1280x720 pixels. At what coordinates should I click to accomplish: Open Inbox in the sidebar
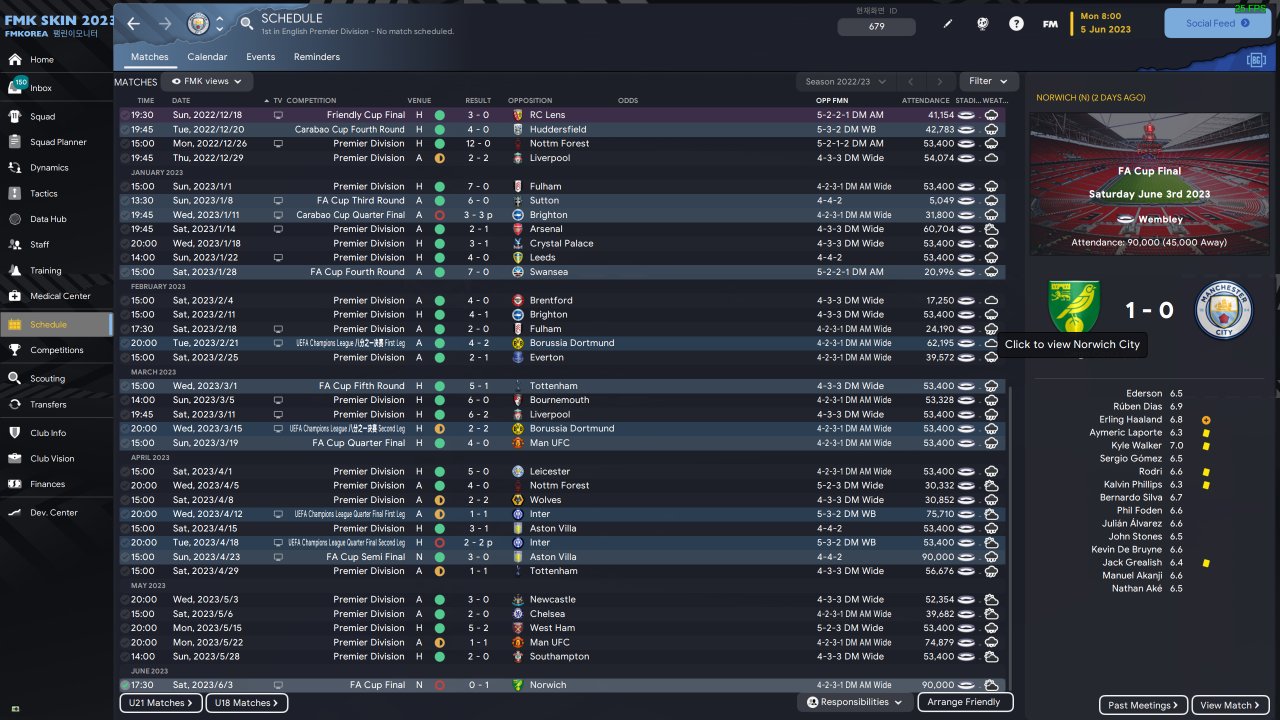point(56,88)
